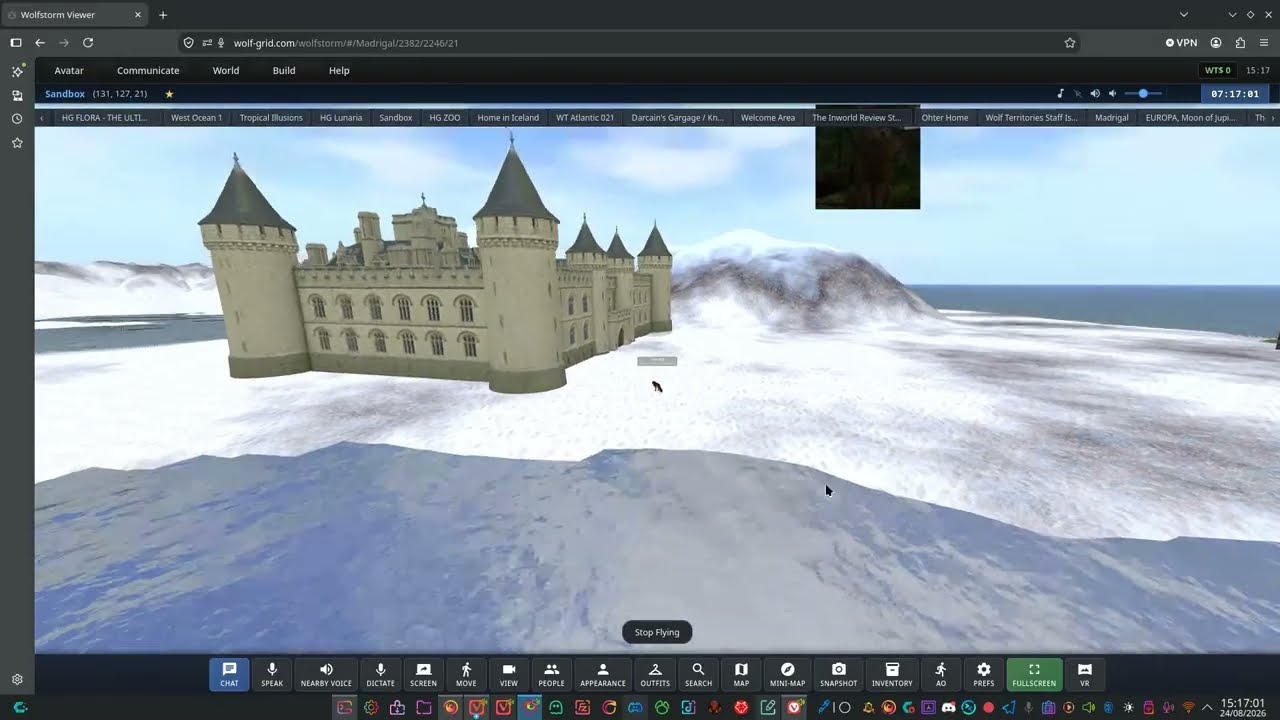
Task: Open Home in Iceland landmark
Action: (508, 118)
